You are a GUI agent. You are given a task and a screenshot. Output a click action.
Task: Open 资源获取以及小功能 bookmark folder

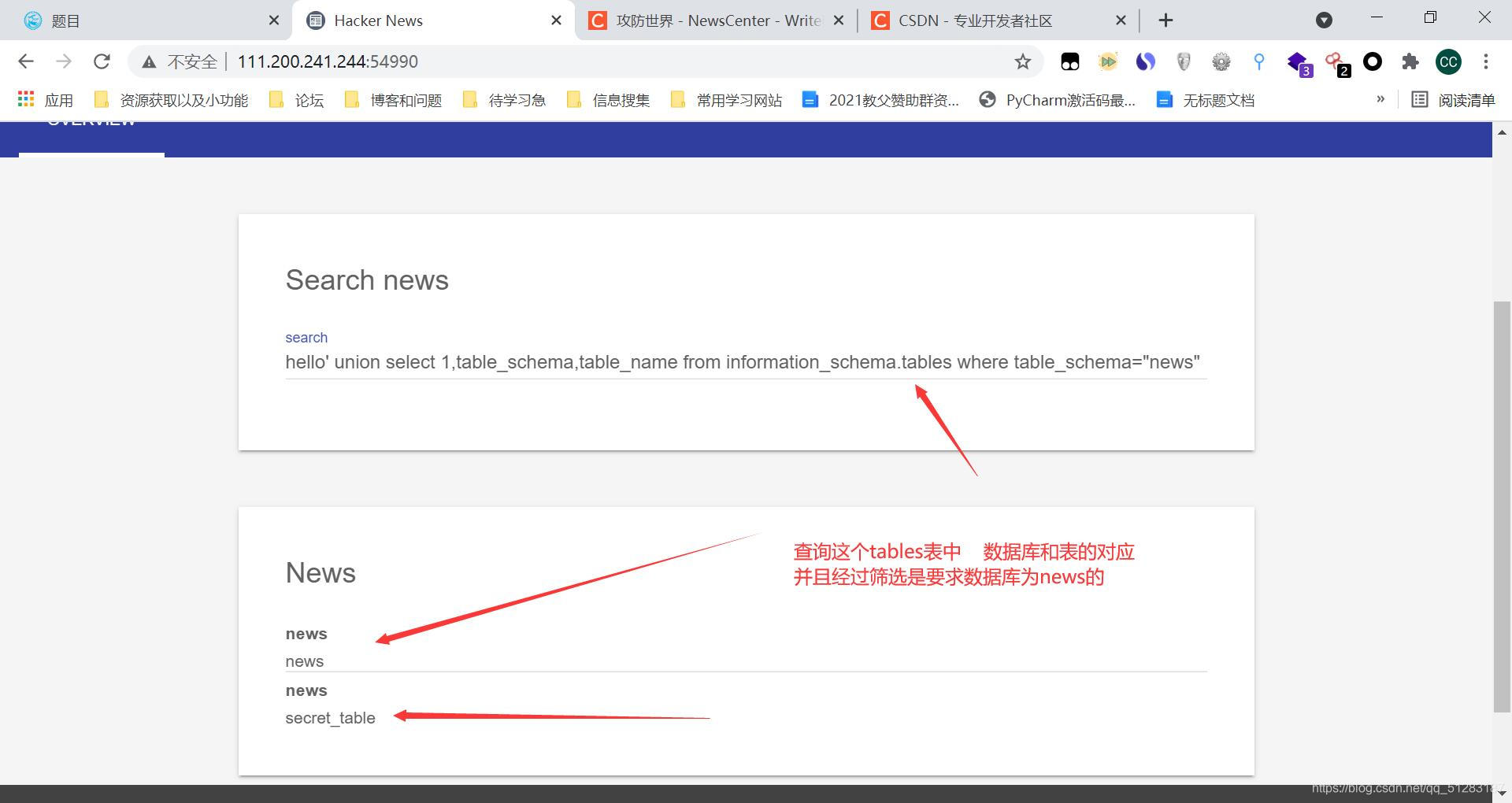pos(171,100)
